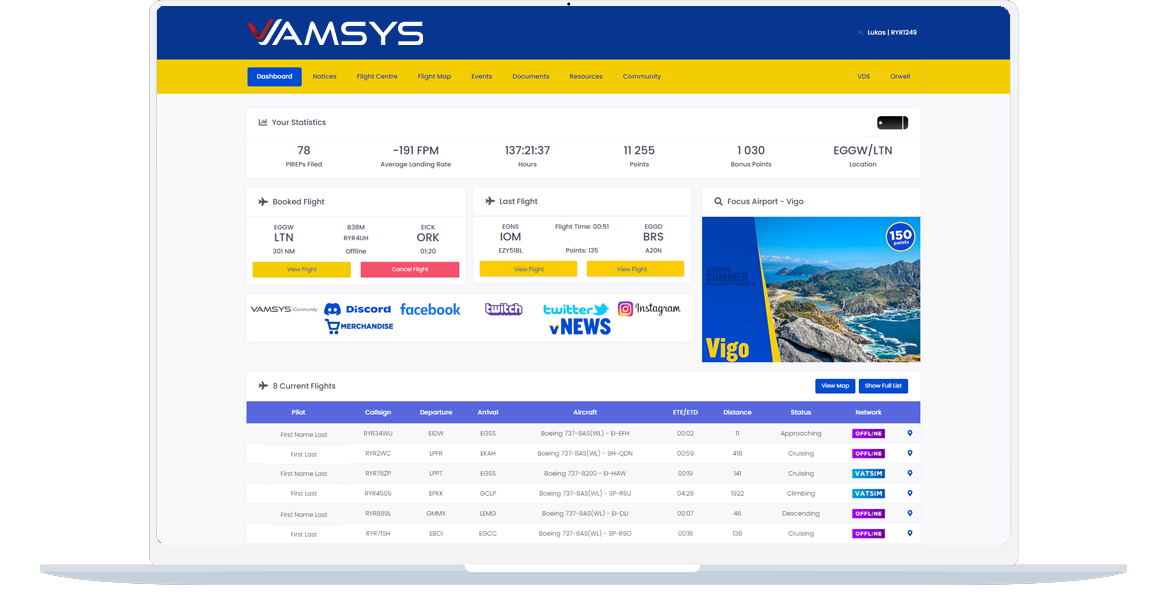Open the VDS link in navigation

tap(864, 76)
